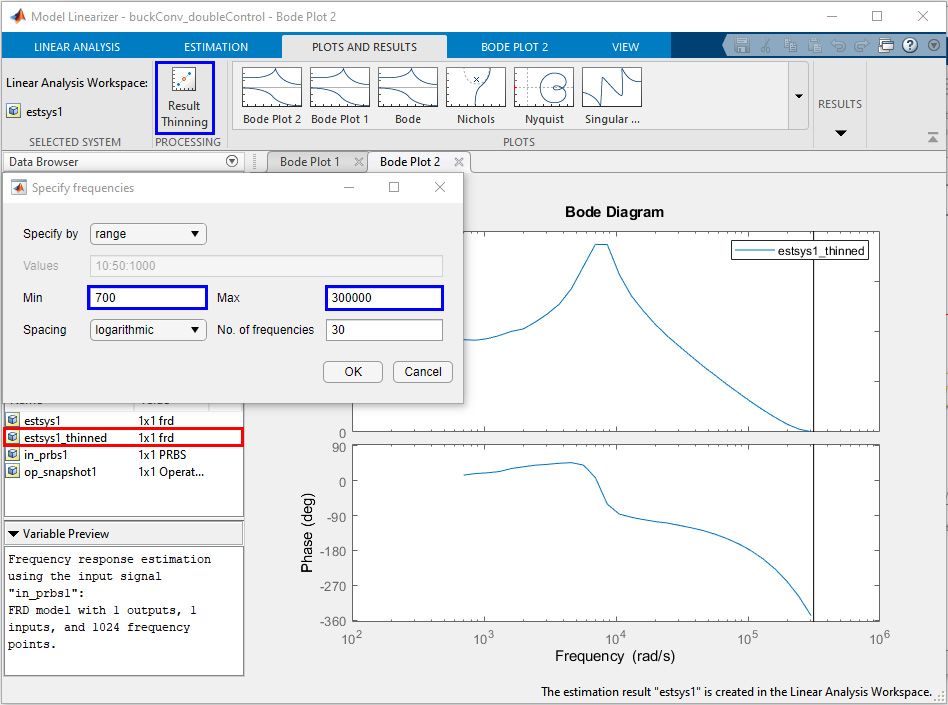The height and width of the screenshot is (705, 948).
Task: Click the switch windows icon in toolbar
Action: tap(885, 46)
